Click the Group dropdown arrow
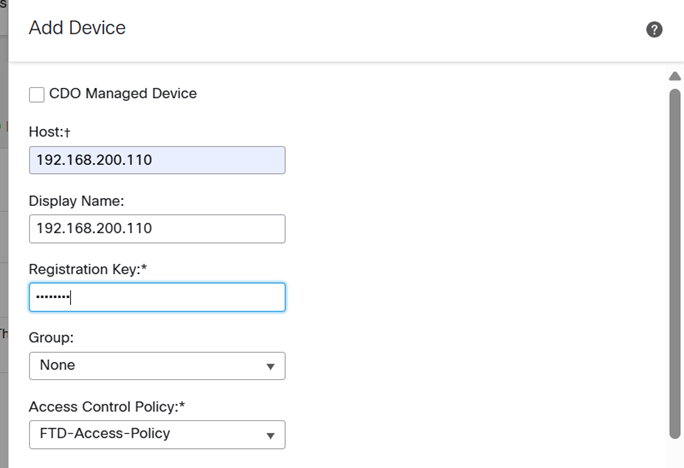Image resolution: width=684 pixels, height=468 pixels. [x=270, y=367]
